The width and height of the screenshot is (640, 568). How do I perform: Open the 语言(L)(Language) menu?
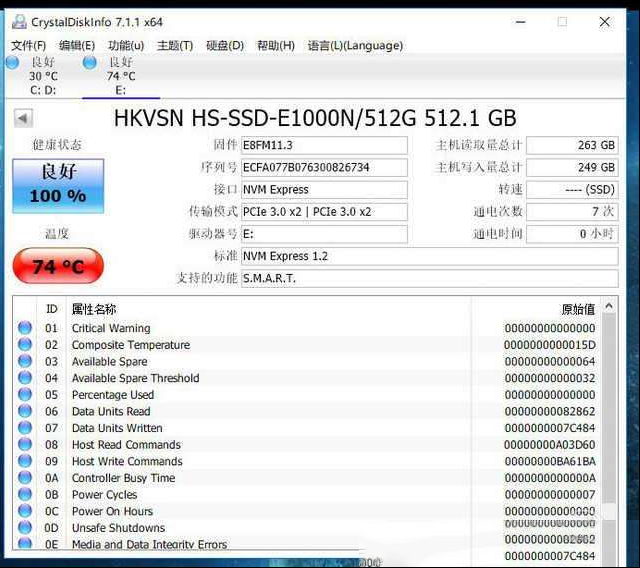coord(355,45)
